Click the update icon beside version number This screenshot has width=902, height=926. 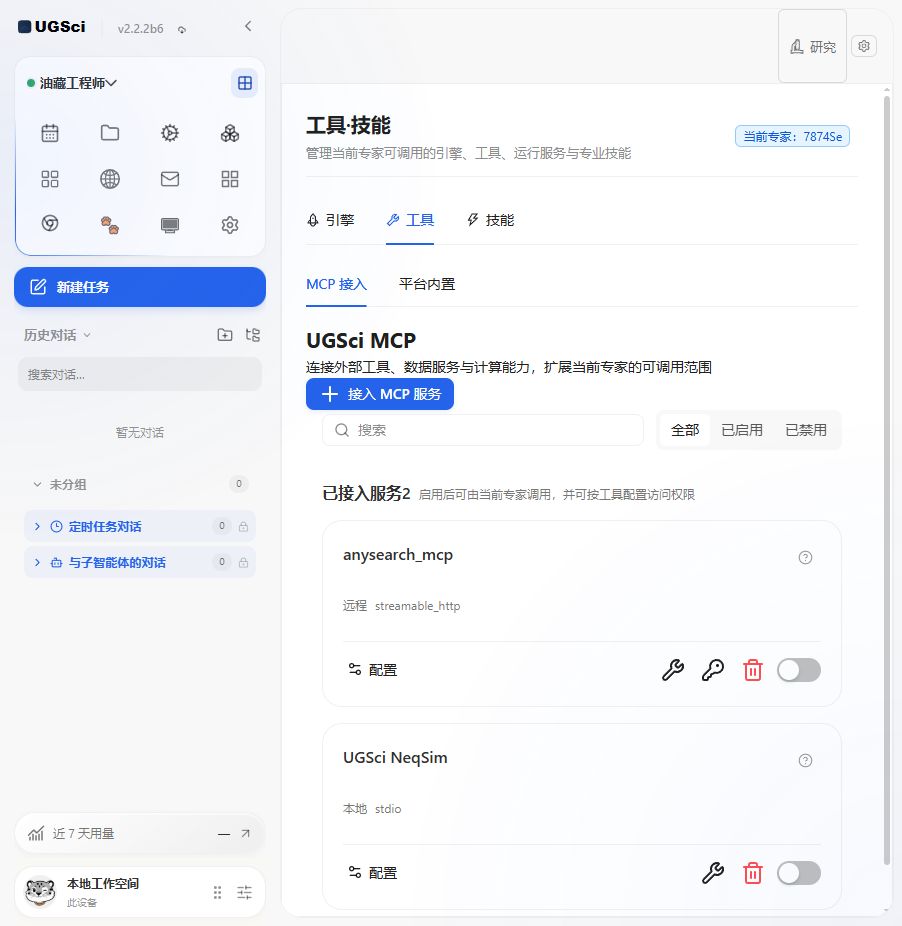pyautogui.click(x=182, y=30)
